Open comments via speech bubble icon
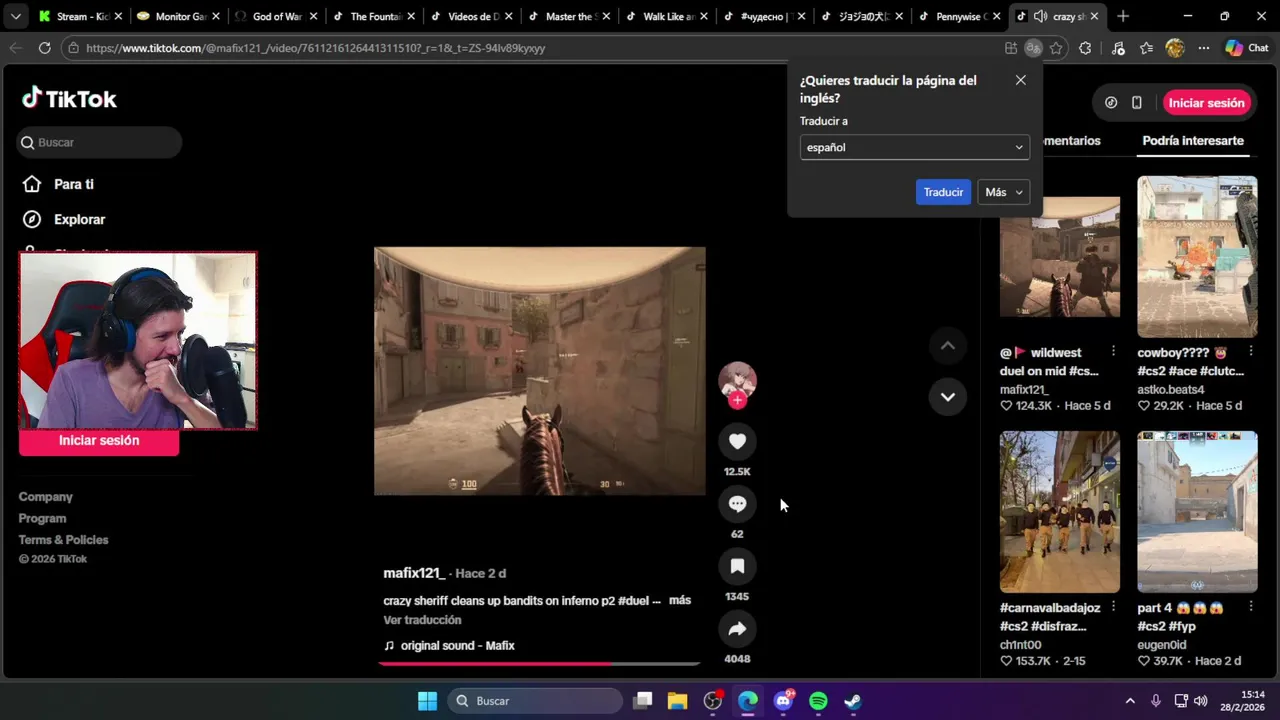The height and width of the screenshot is (720, 1280). (737, 504)
